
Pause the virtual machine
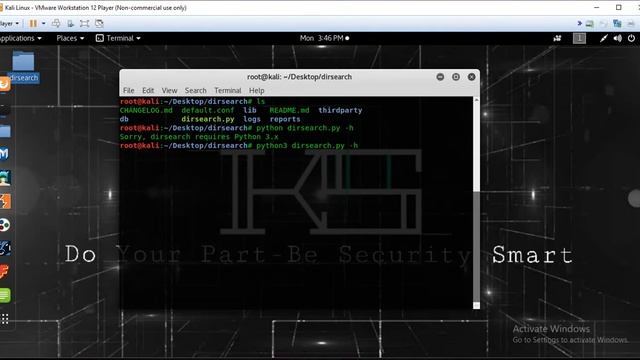click(33, 23)
